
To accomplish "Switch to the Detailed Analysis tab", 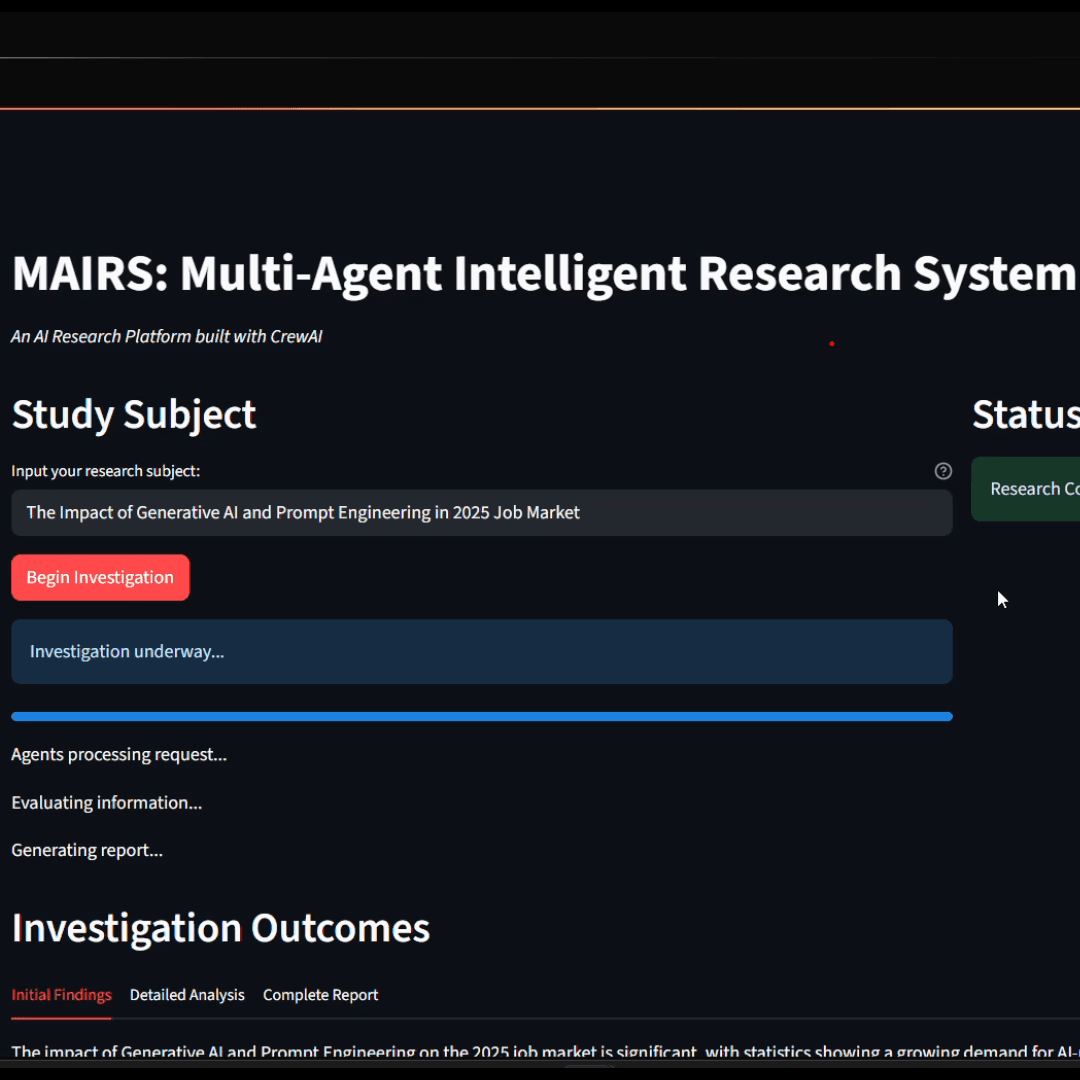I will pos(187,994).
